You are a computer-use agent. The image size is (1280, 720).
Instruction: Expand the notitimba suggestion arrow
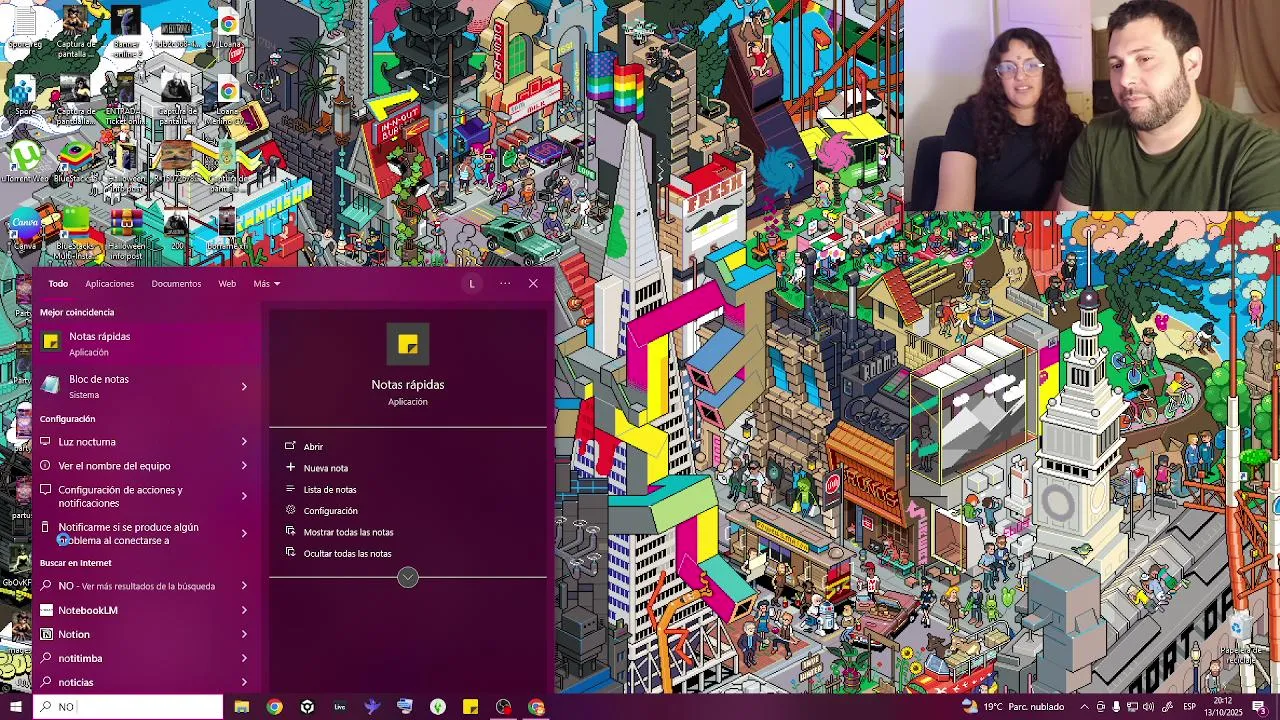(244, 658)
